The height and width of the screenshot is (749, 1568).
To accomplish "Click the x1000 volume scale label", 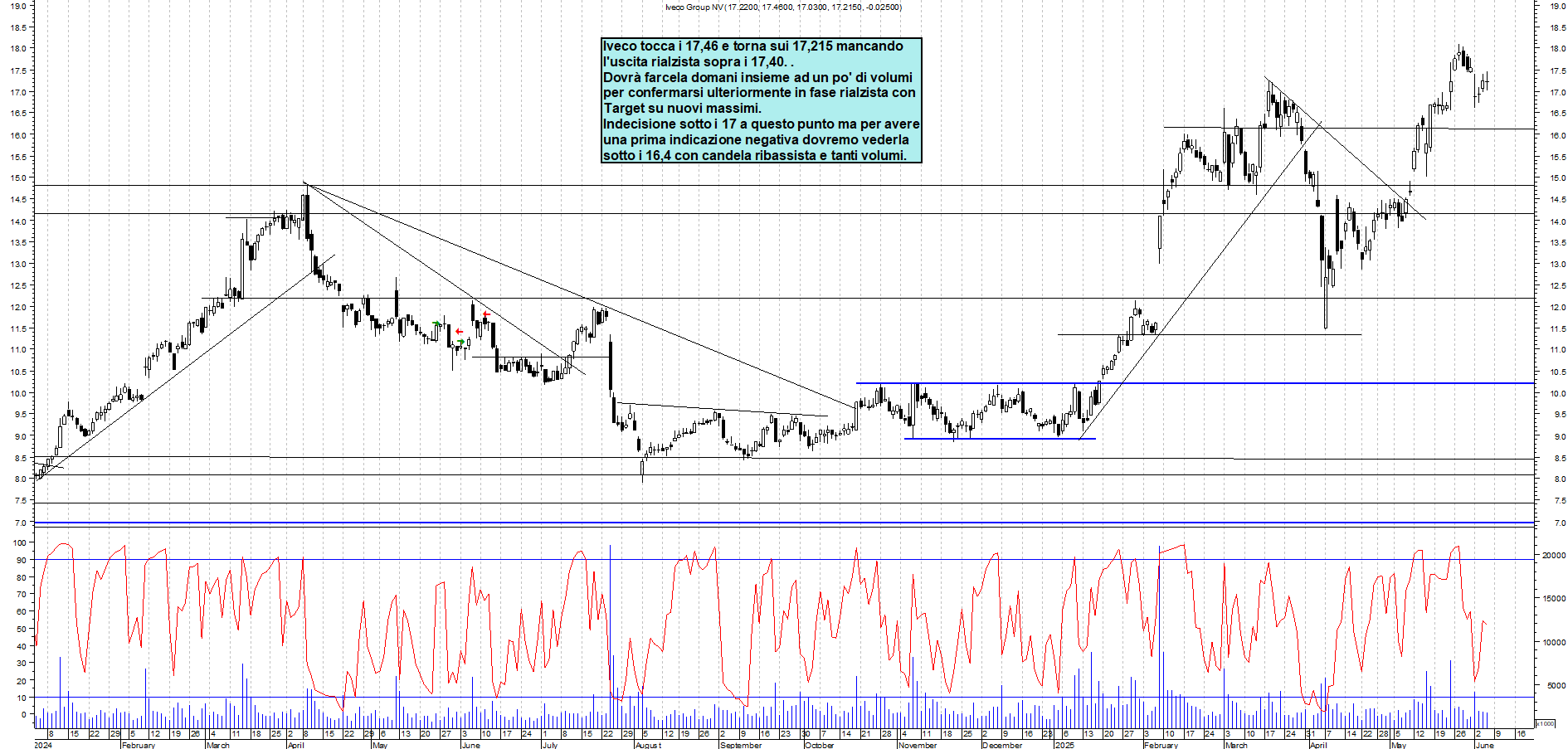I will 1546,723.
